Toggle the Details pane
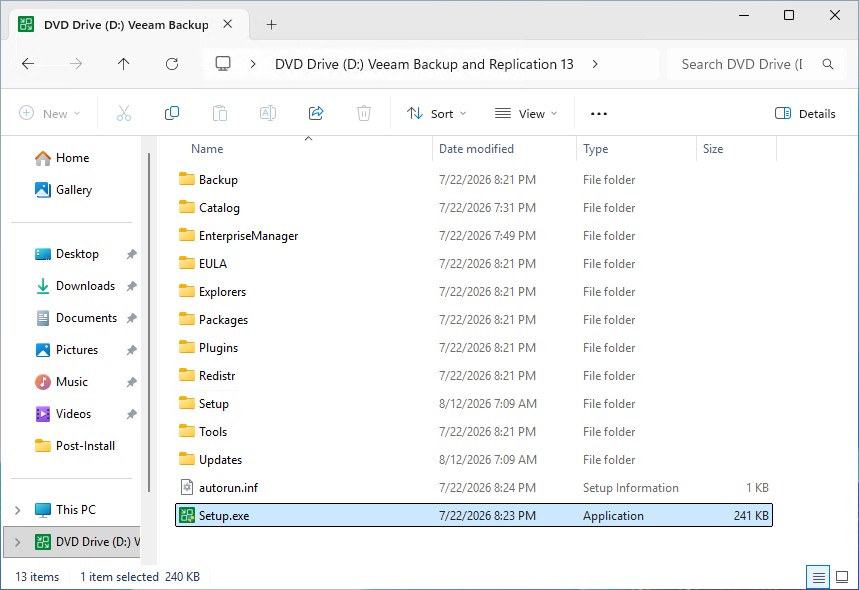The width and height of the screenshot is (859, 590). [x=805, y=113]
